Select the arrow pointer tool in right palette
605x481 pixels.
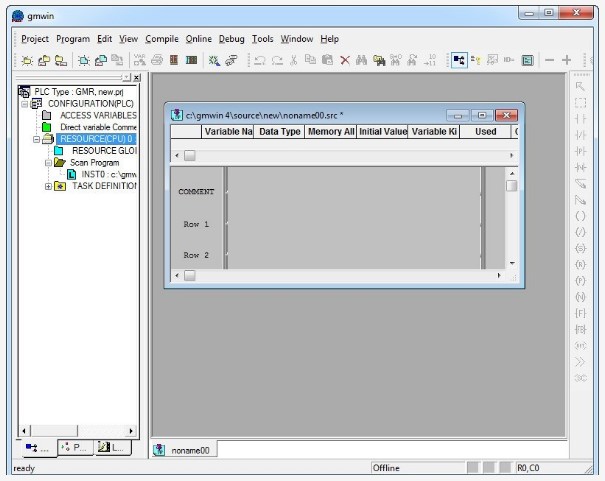click(x=580, y=86)
